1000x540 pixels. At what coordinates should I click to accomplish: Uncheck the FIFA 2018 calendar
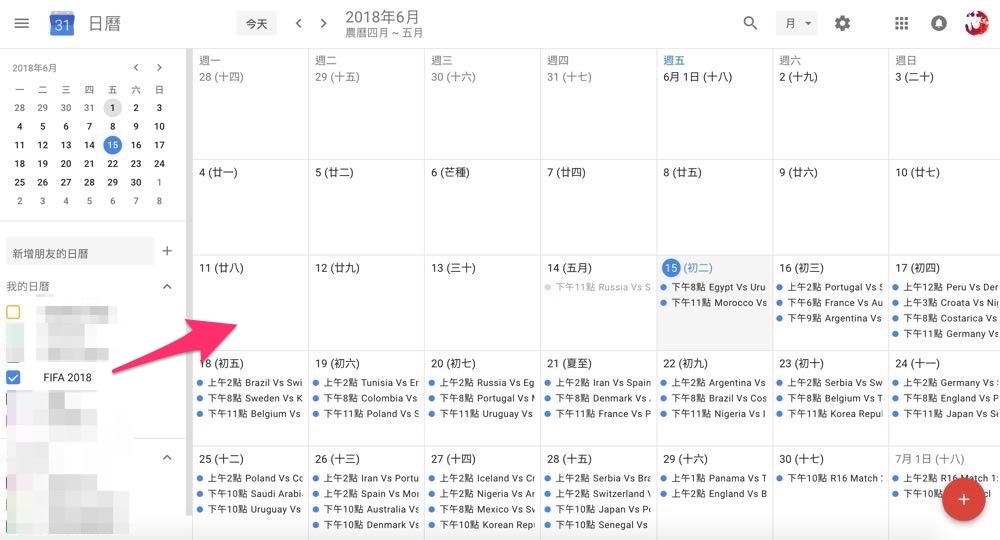[x=13, y=377]
